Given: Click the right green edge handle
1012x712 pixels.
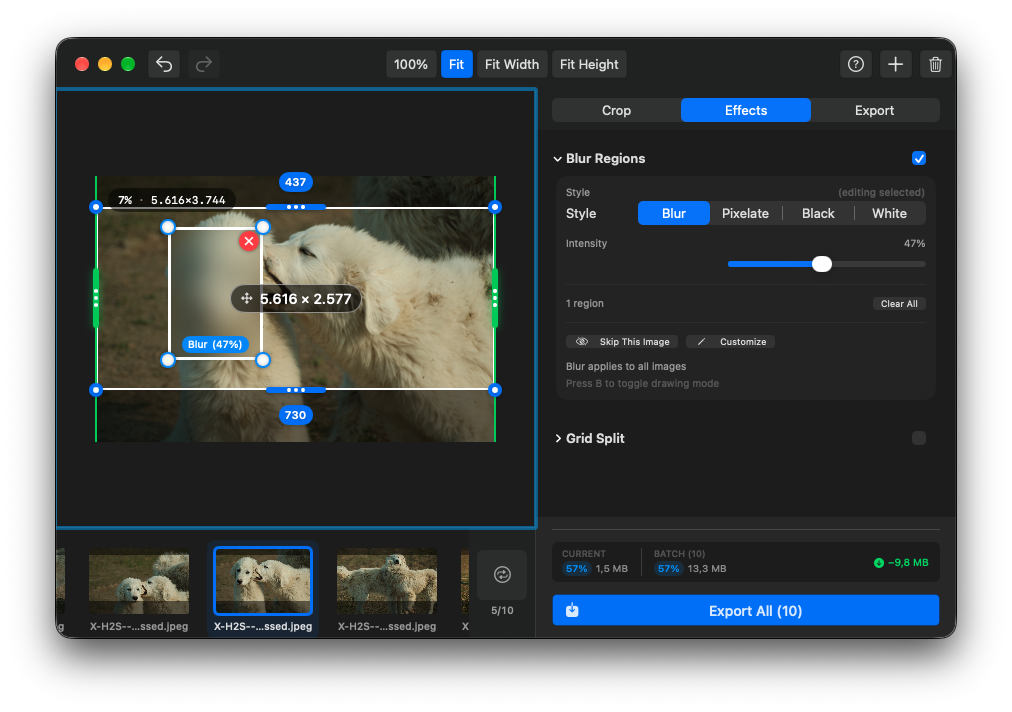Looking at the screenshot, I should click(x=495, y=298).
